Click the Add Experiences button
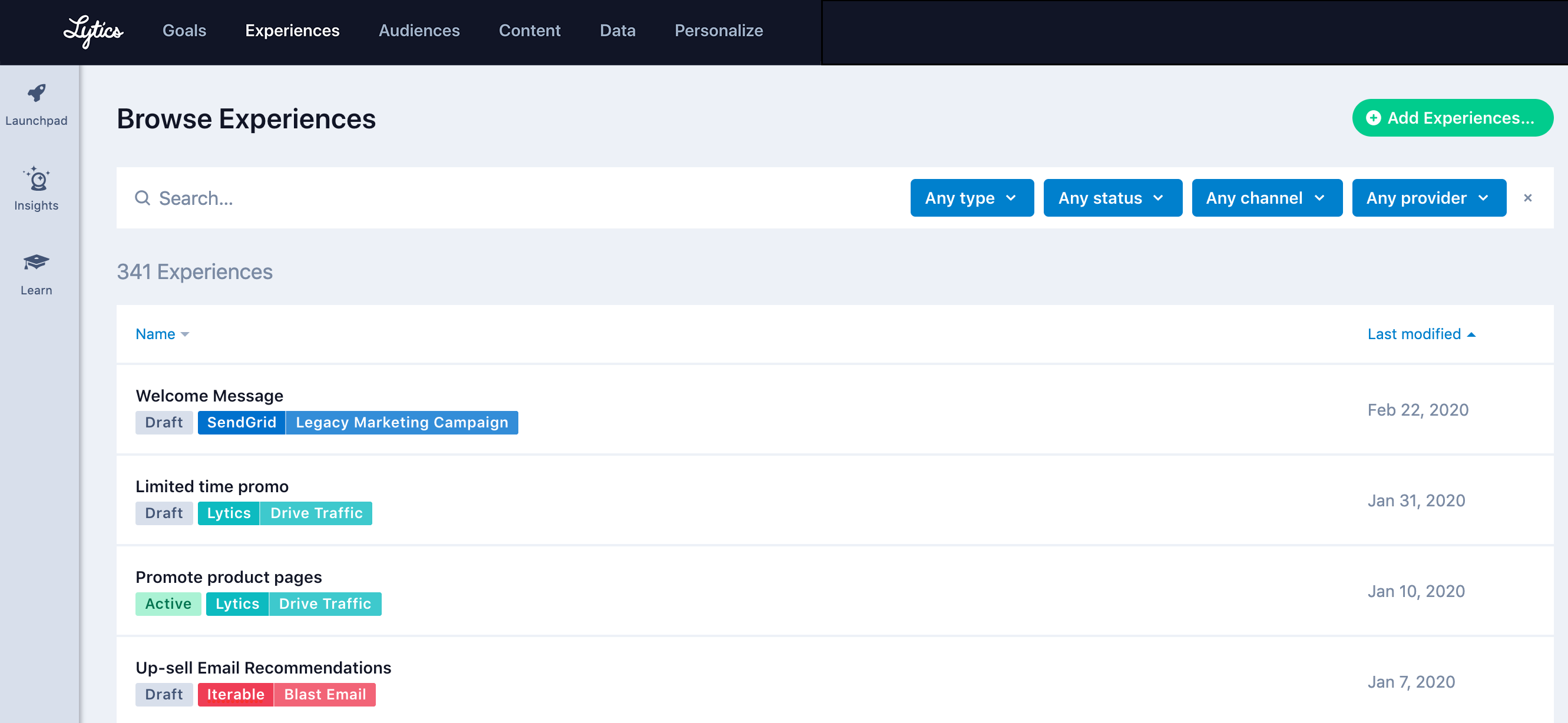The height and width of the screenshot is (723, 1568). 1453,118
